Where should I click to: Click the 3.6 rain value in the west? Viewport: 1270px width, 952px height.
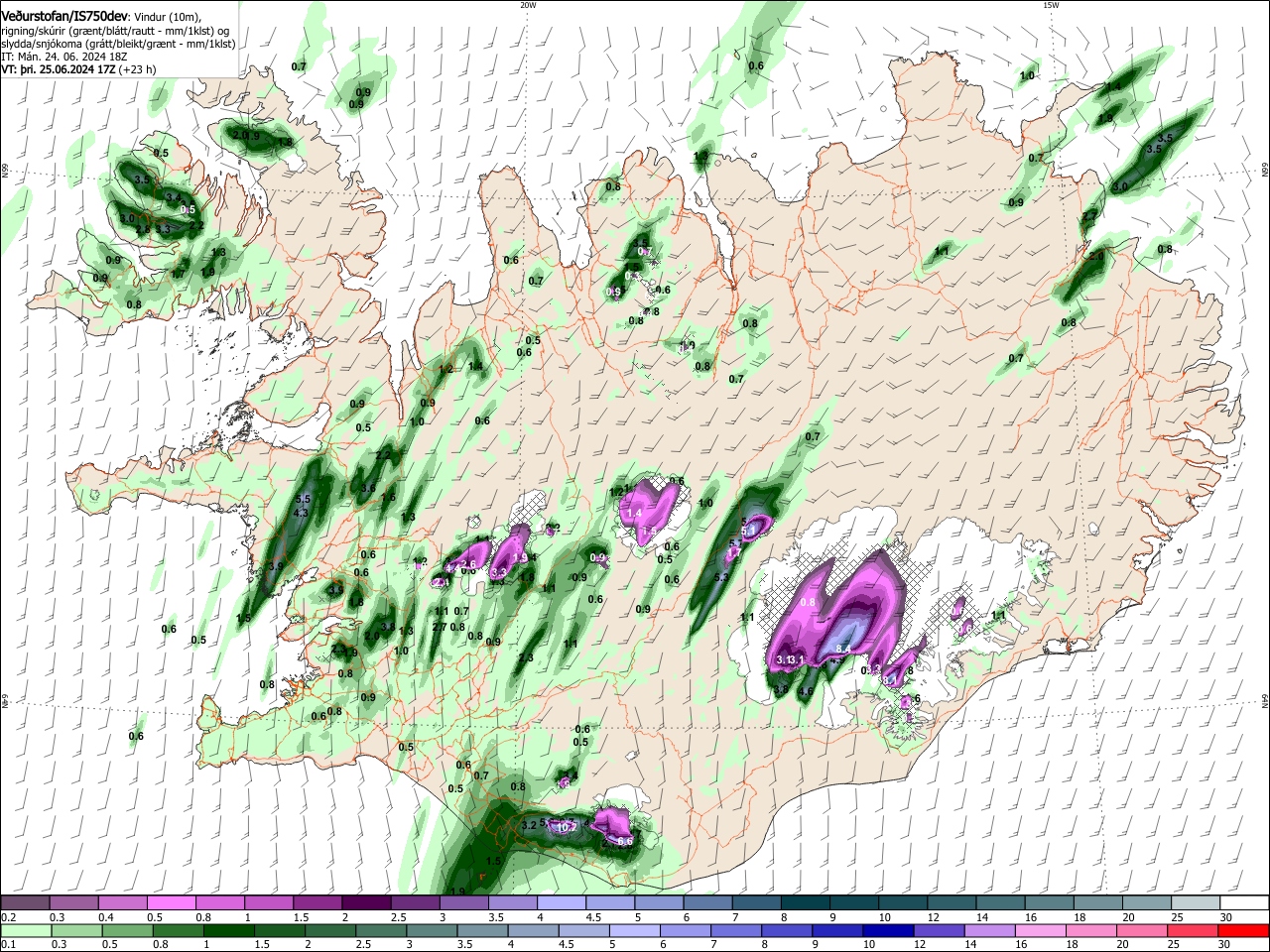368,488
